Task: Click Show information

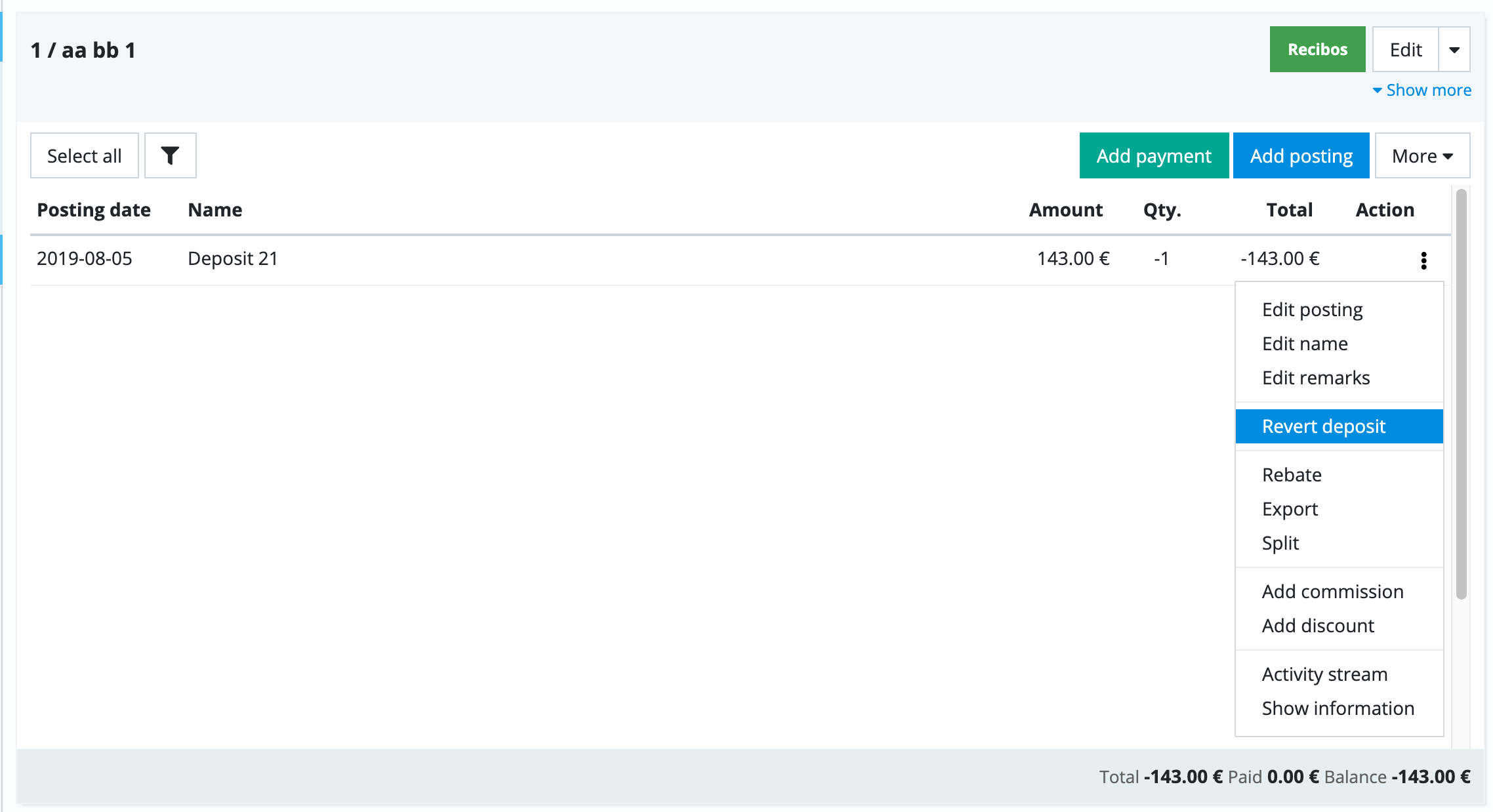Action: tap(1338, 708)
